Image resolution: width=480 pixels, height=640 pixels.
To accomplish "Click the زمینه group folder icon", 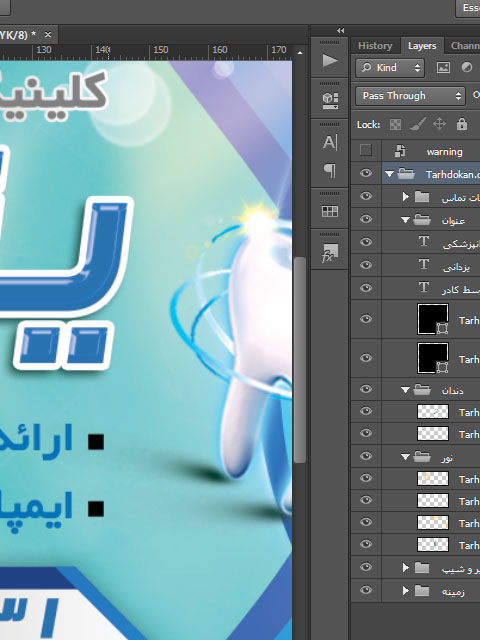I will tap(422, 591).
